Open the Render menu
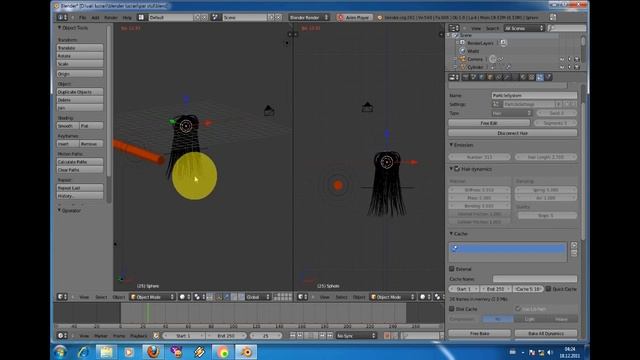 click(111, 18)
